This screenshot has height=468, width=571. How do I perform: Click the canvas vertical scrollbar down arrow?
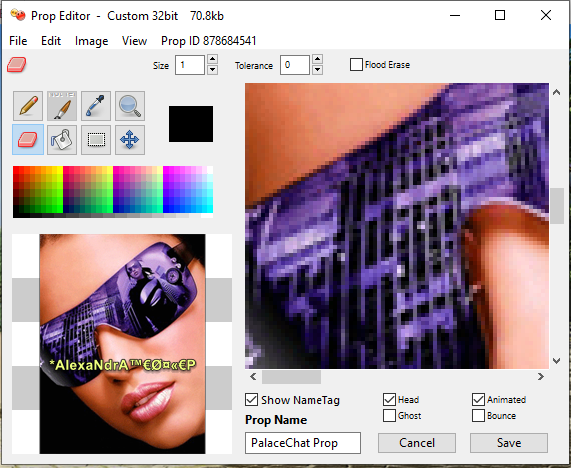click(556, 361)
